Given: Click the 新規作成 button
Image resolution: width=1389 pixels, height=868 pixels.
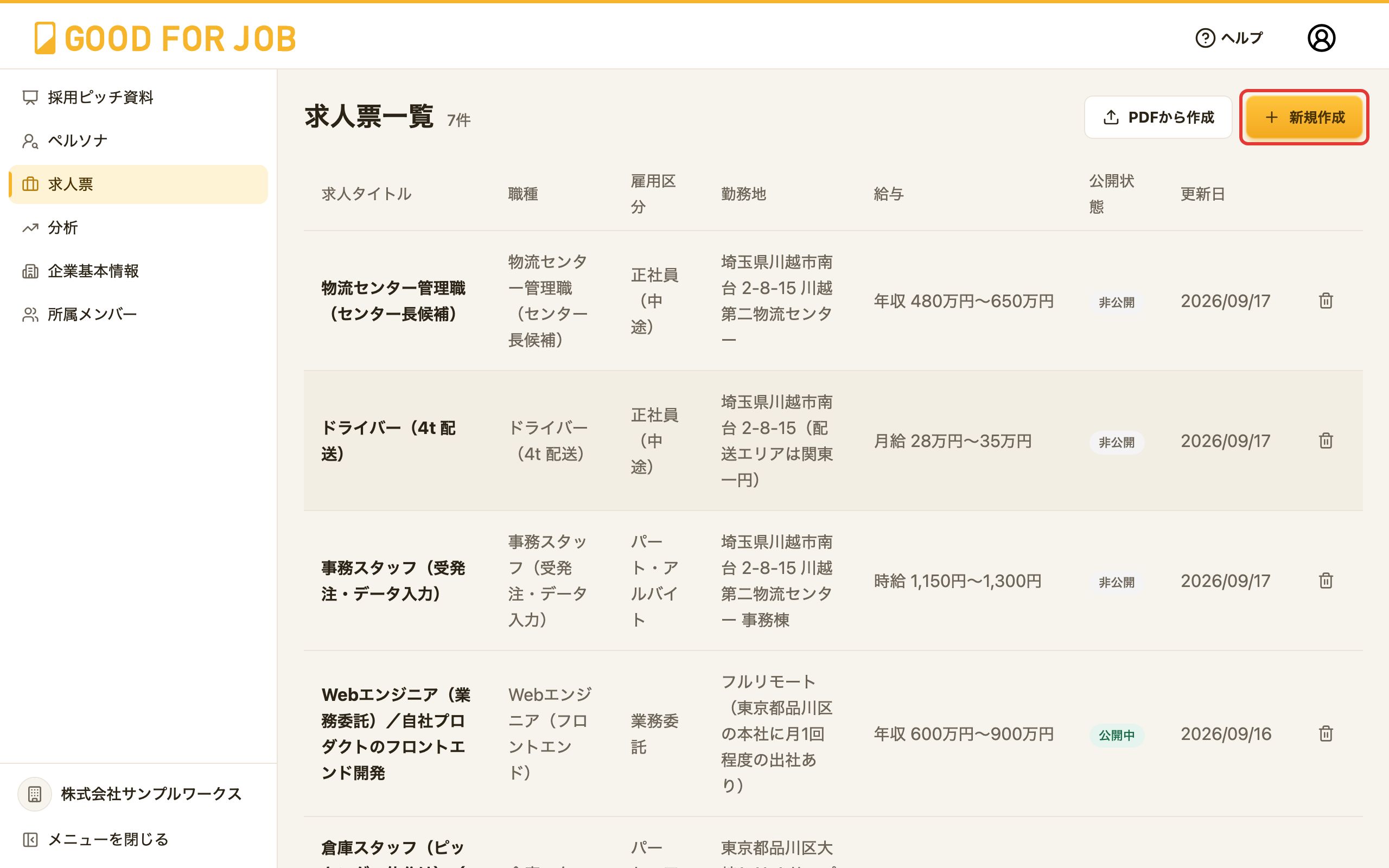Looking at the screenshot, I should pyautogui.click(x=1304, y=117).
